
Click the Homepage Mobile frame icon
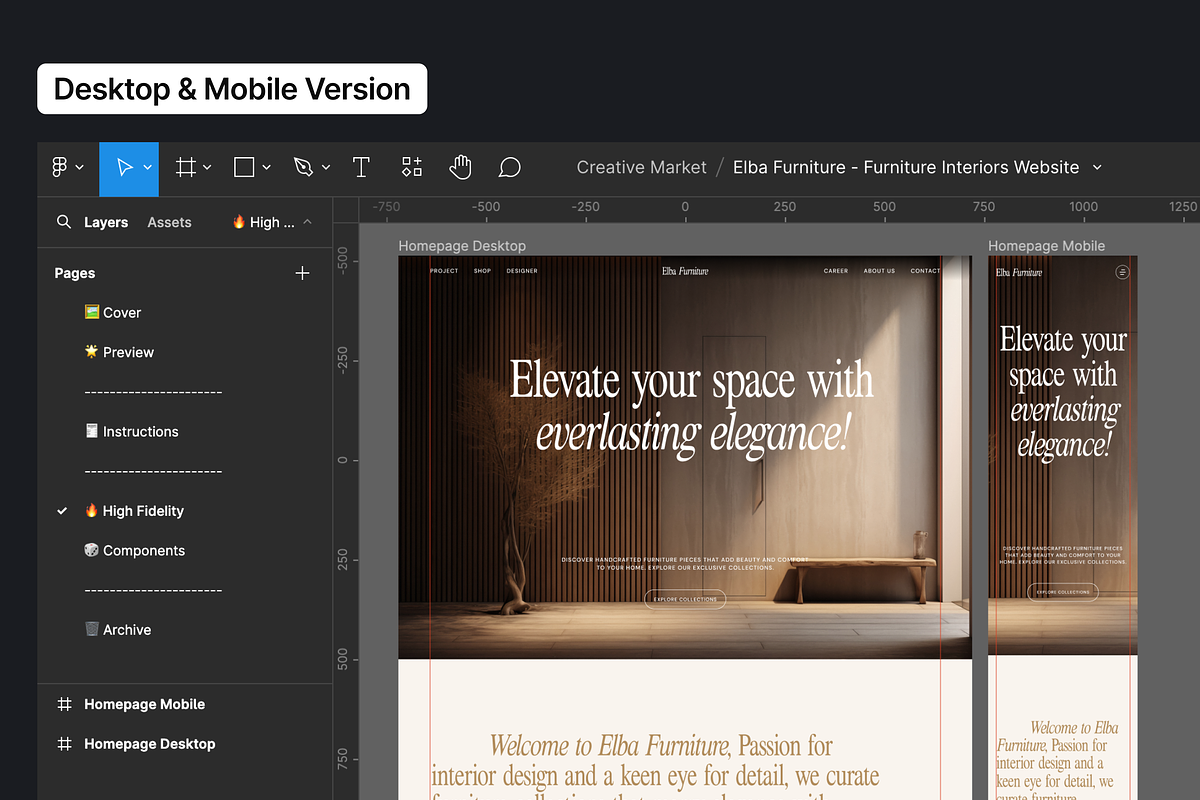pos(64,704)
